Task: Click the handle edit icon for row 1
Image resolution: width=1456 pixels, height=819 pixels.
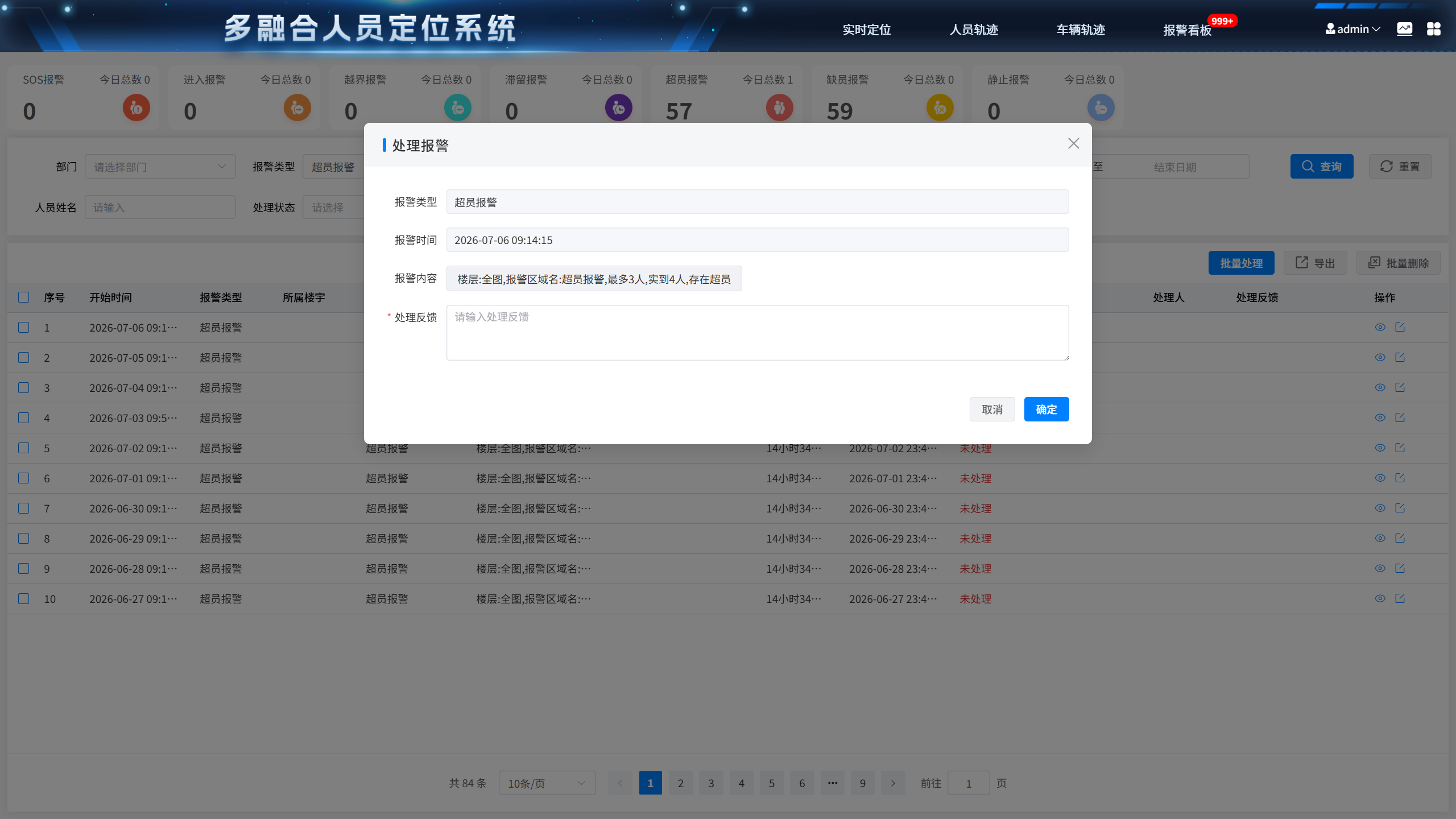Action: 1400,327
